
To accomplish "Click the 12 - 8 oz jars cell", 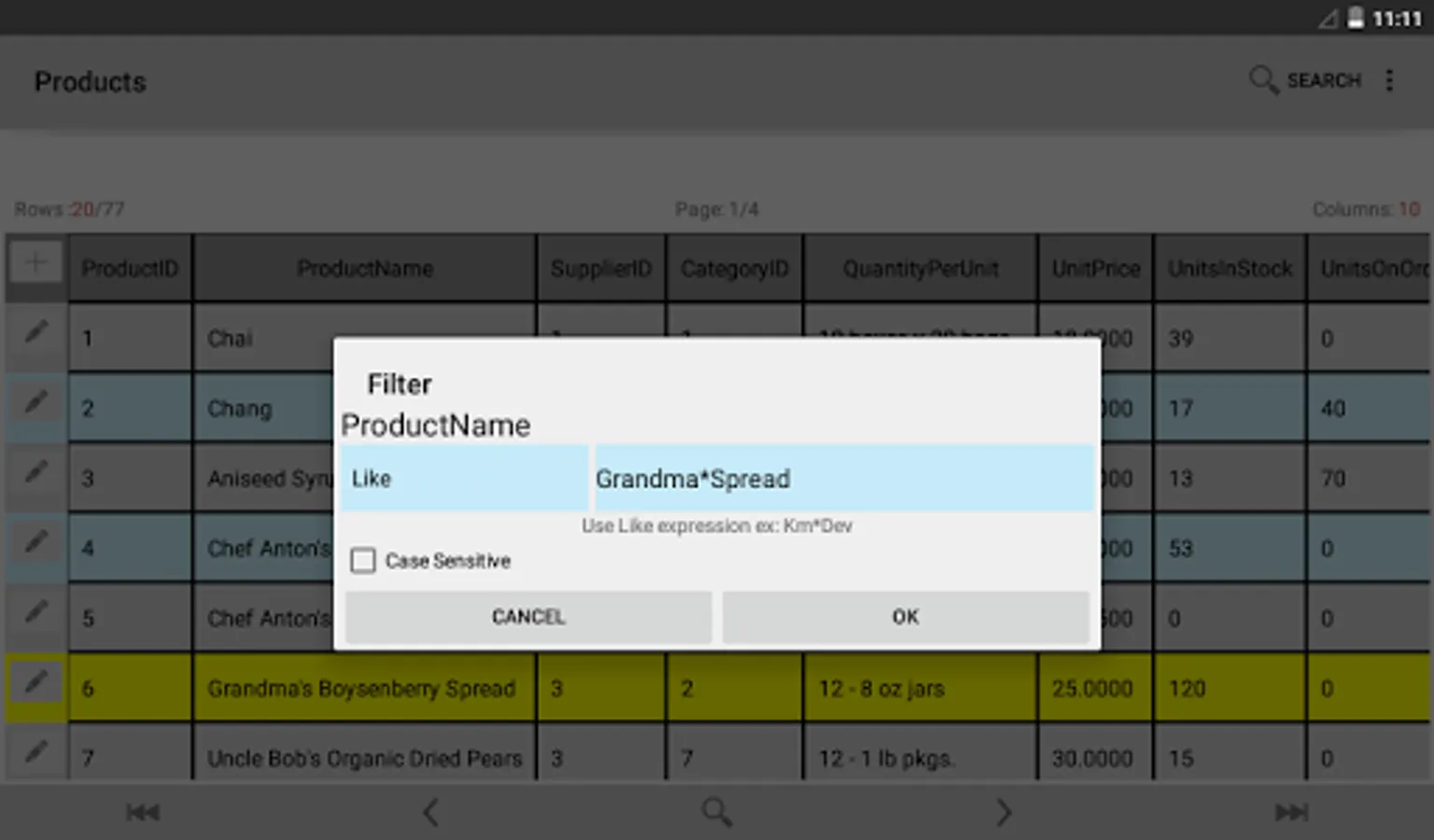I will pyautogui.click(x=921, y=688).
